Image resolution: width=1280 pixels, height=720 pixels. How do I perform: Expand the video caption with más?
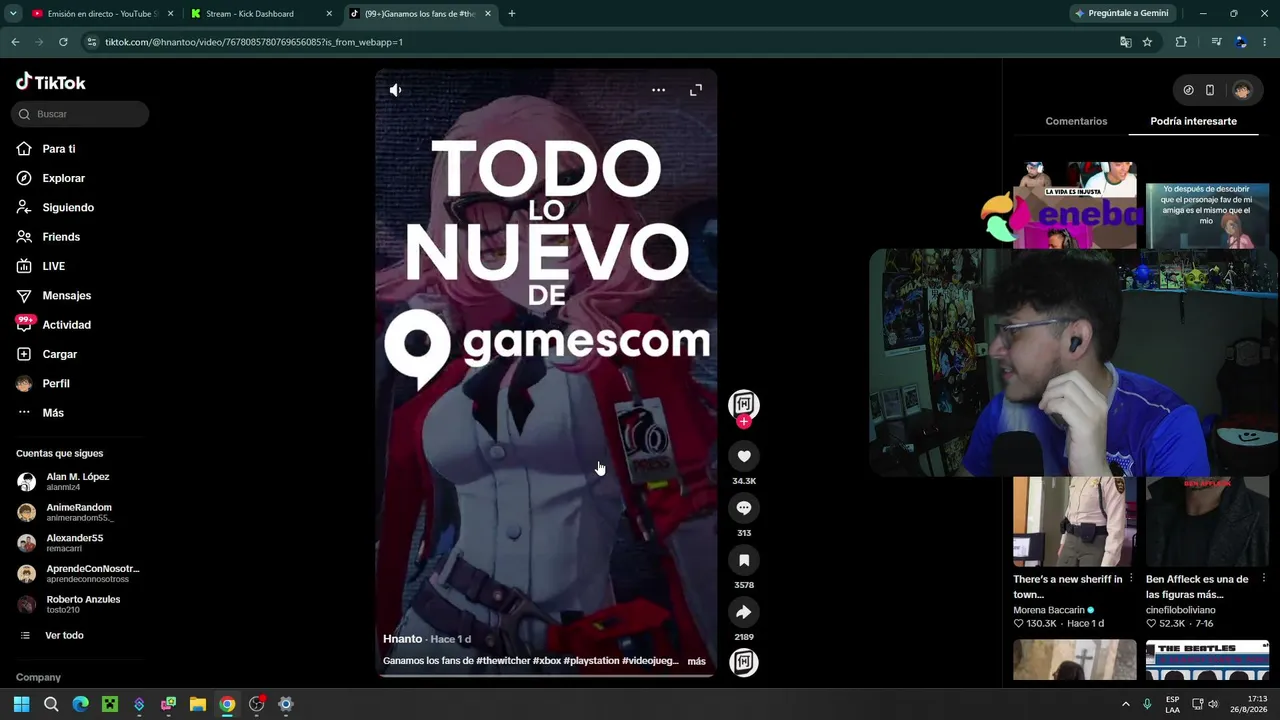pyautogui.click(x=697, y=661)
